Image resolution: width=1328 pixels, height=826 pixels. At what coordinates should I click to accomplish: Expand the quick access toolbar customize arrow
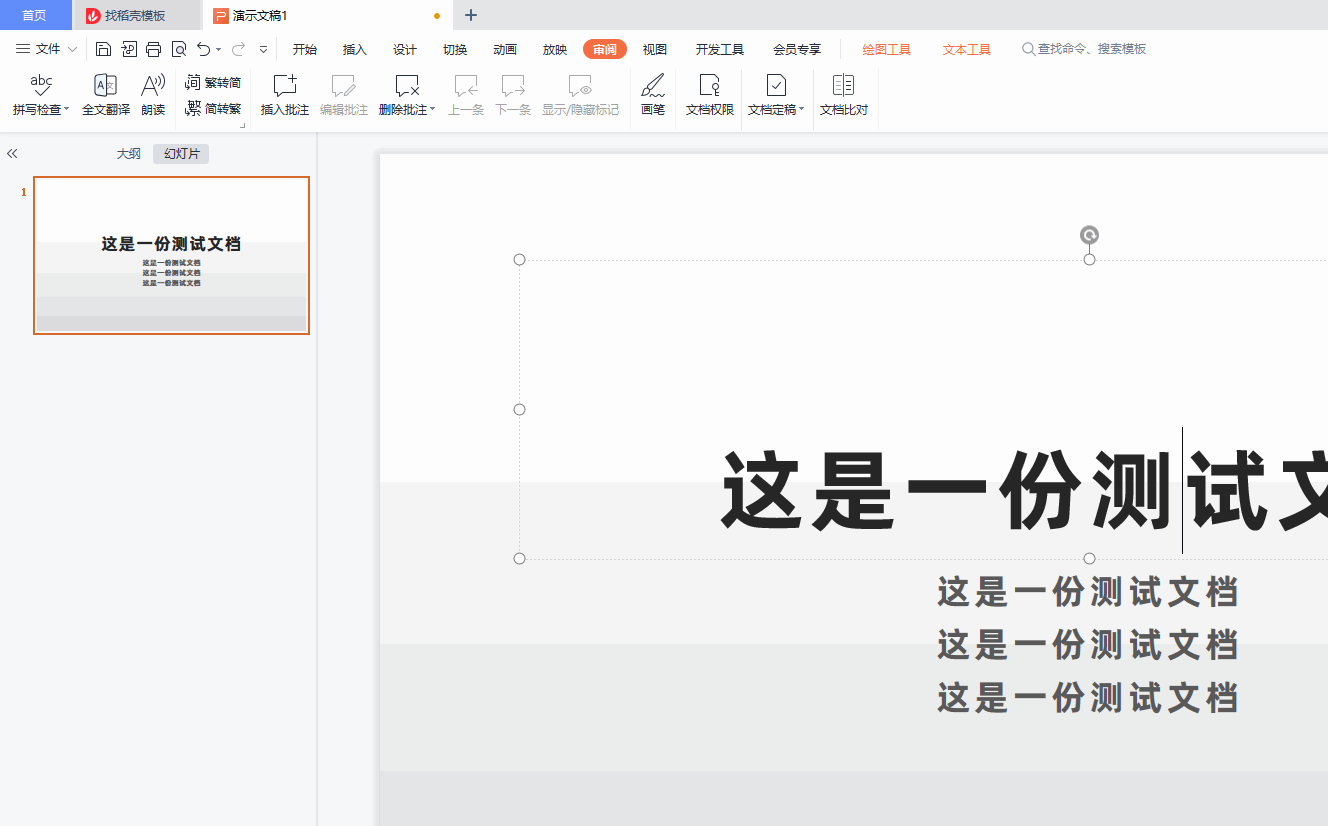[x=263, y=49]
